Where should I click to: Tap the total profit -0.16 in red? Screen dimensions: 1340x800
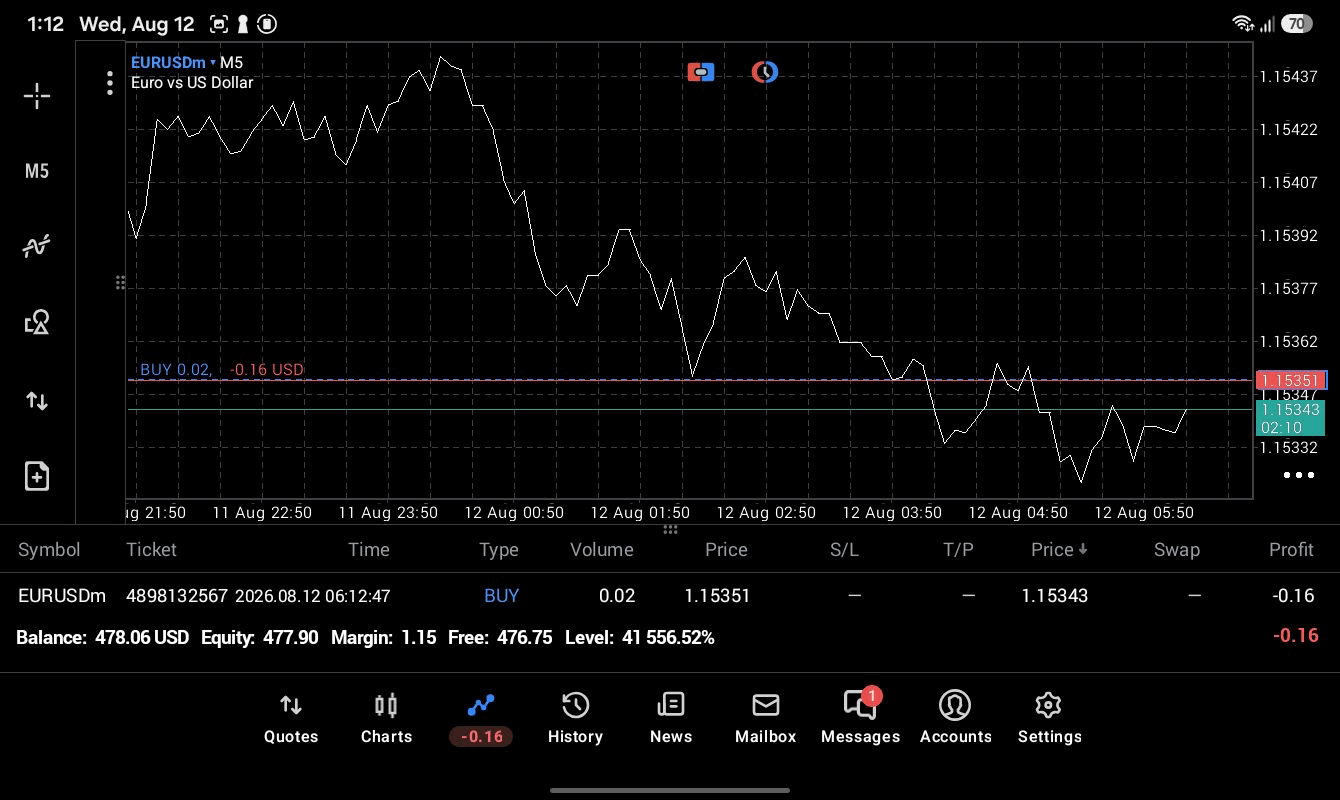tap(1295, 635)
